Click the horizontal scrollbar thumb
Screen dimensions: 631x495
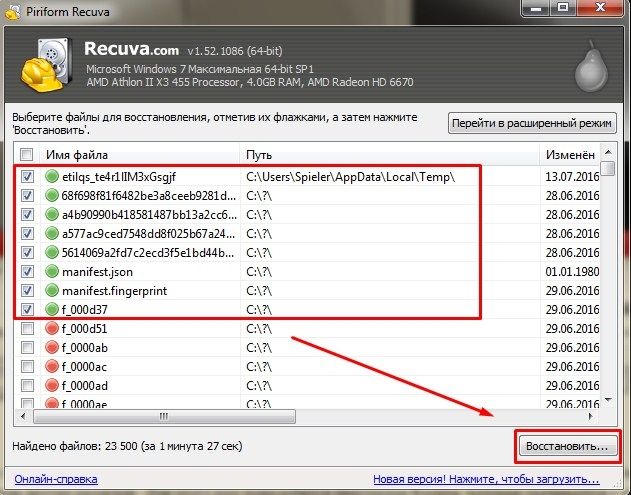click(164, 416)
